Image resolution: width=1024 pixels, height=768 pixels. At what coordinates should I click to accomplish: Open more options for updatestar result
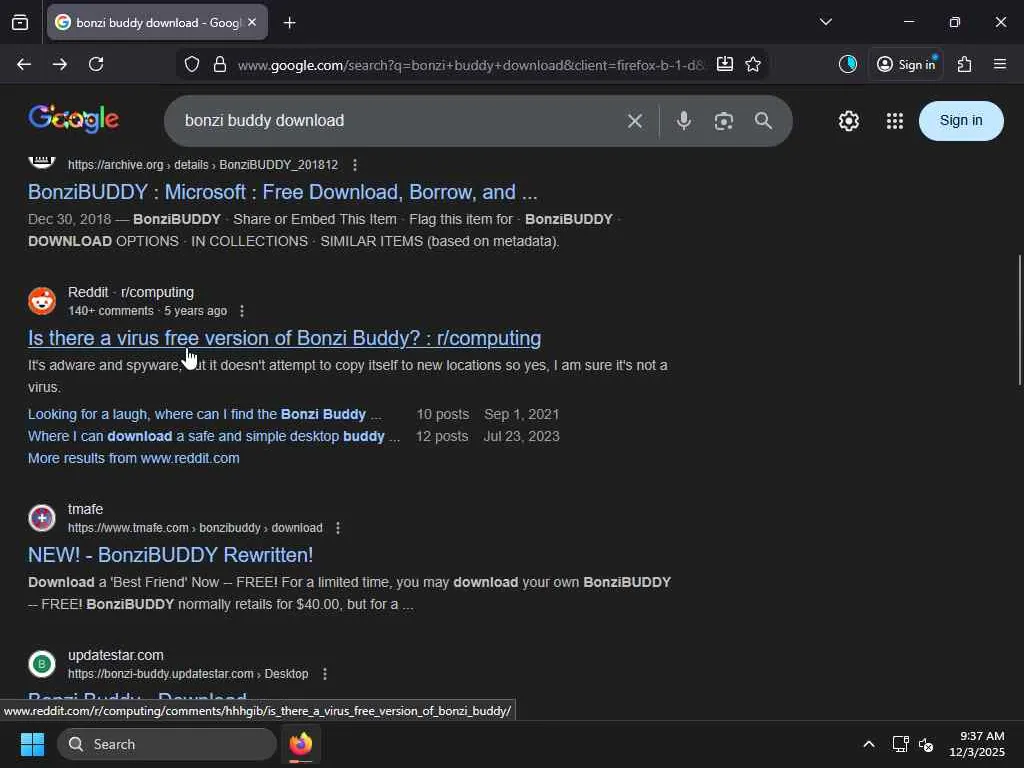(x=325, y=674)
